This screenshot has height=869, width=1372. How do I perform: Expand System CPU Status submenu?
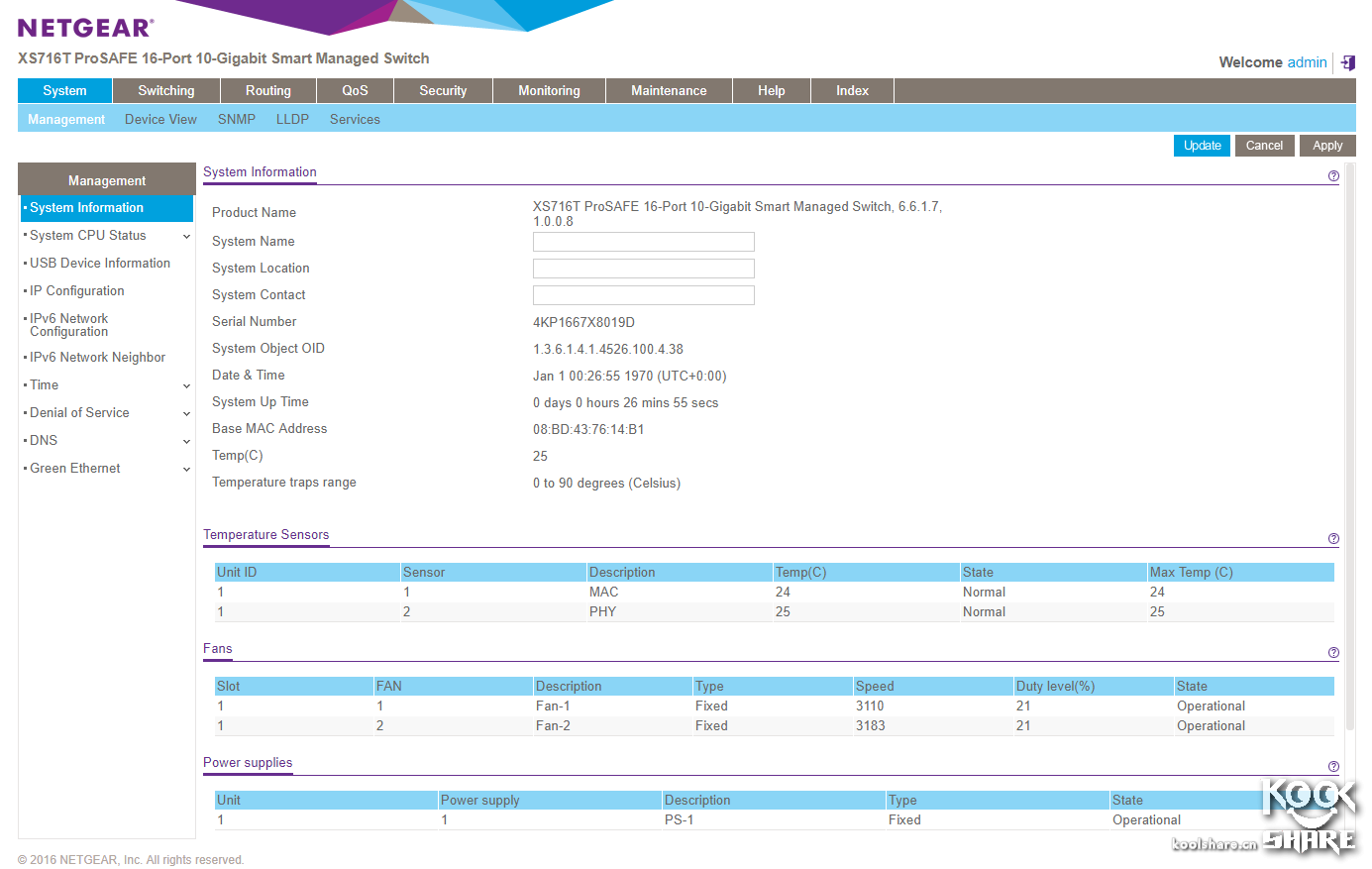tap(186, 236)
